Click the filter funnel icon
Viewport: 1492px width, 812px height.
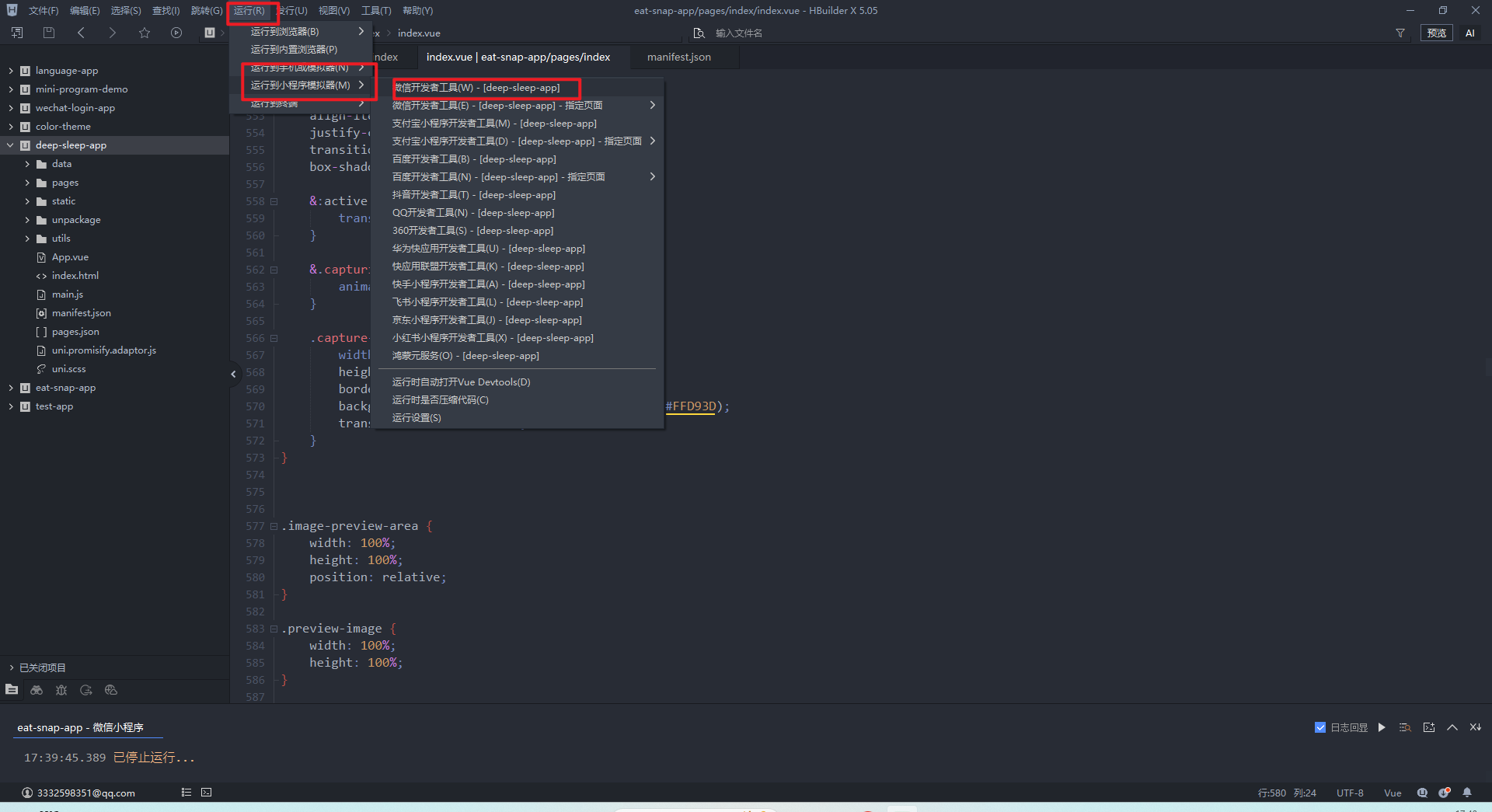[x=1400, y=33]
